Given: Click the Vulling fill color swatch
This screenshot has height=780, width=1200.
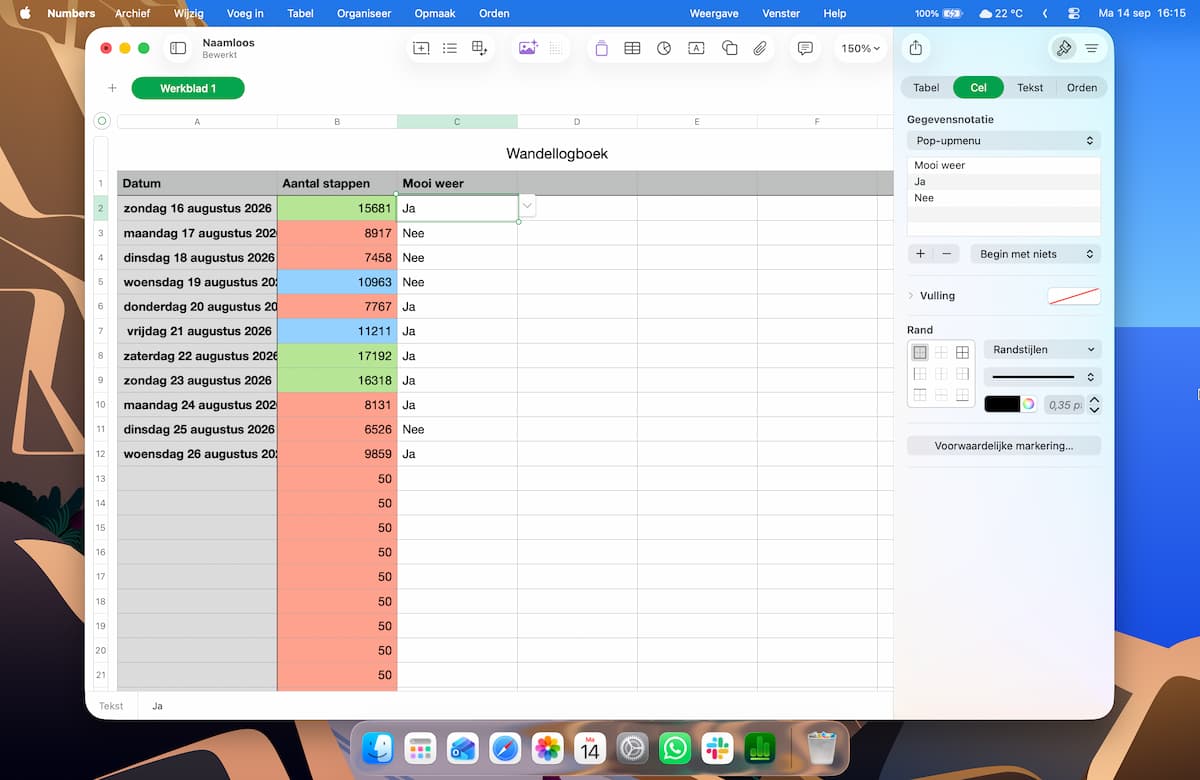Looking at the screenshot, I should [1073, 296].
